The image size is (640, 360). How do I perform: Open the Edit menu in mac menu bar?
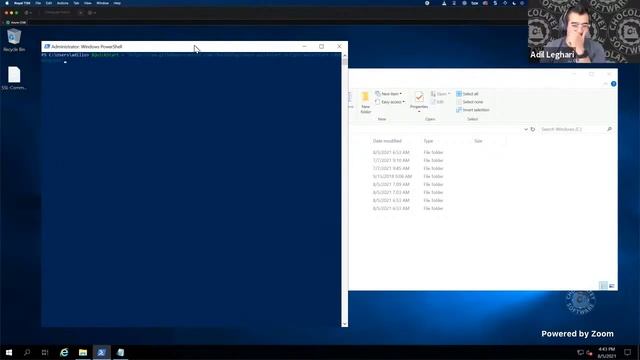(x=49, y=3)
